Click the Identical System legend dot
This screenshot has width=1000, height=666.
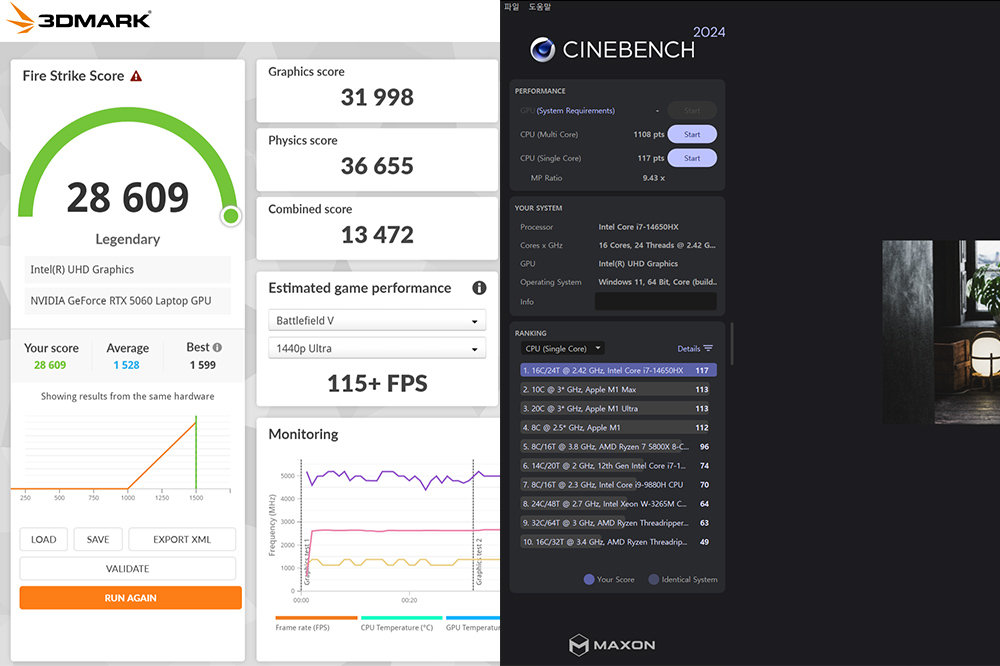point(654,579)
